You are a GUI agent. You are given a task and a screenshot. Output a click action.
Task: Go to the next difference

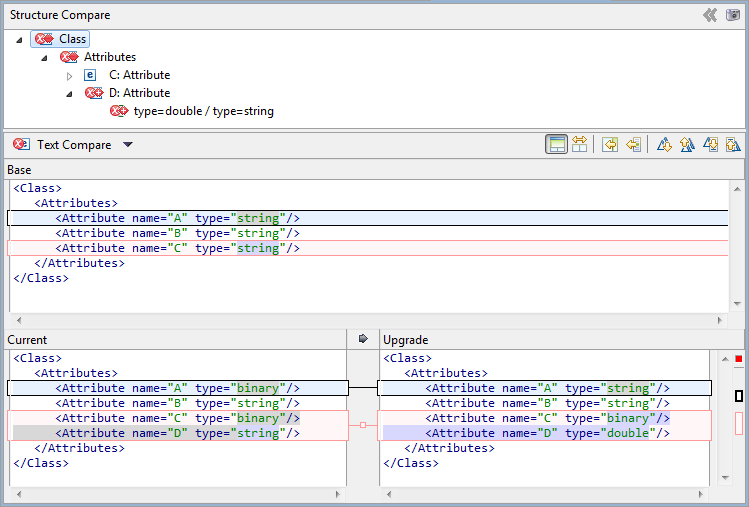(x=663, y=145)
